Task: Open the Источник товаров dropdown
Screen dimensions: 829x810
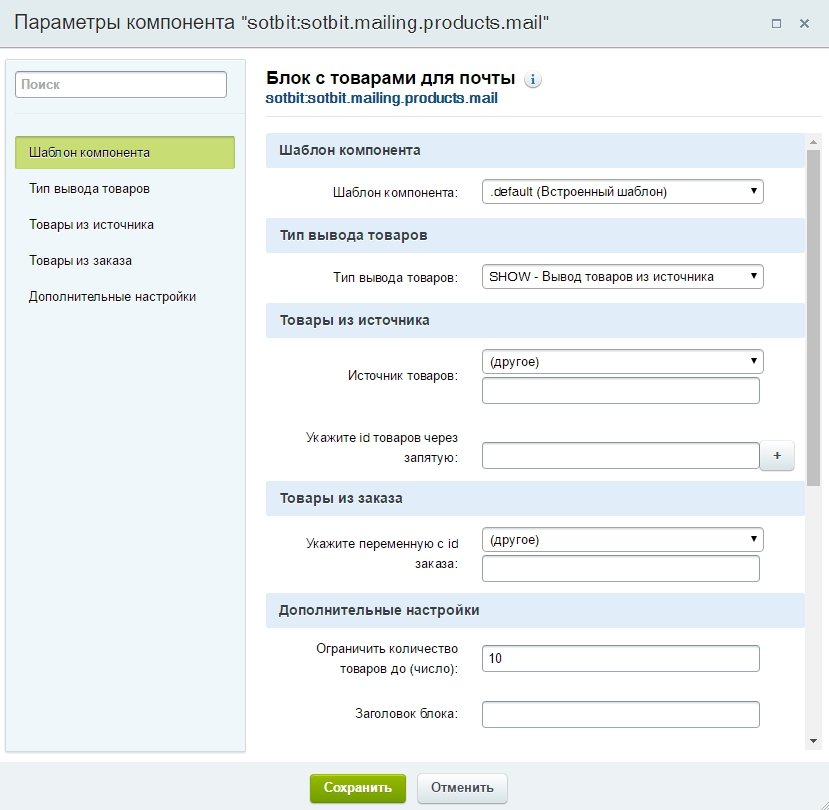Action: point(622,362)
